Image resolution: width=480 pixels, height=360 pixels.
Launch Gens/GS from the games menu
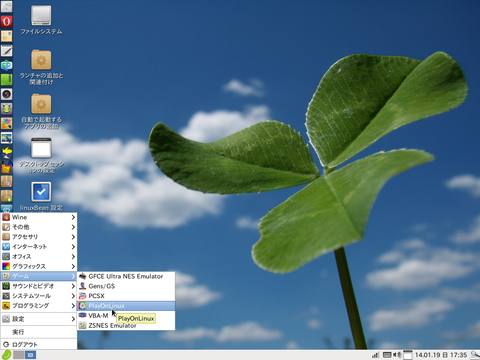126,286
